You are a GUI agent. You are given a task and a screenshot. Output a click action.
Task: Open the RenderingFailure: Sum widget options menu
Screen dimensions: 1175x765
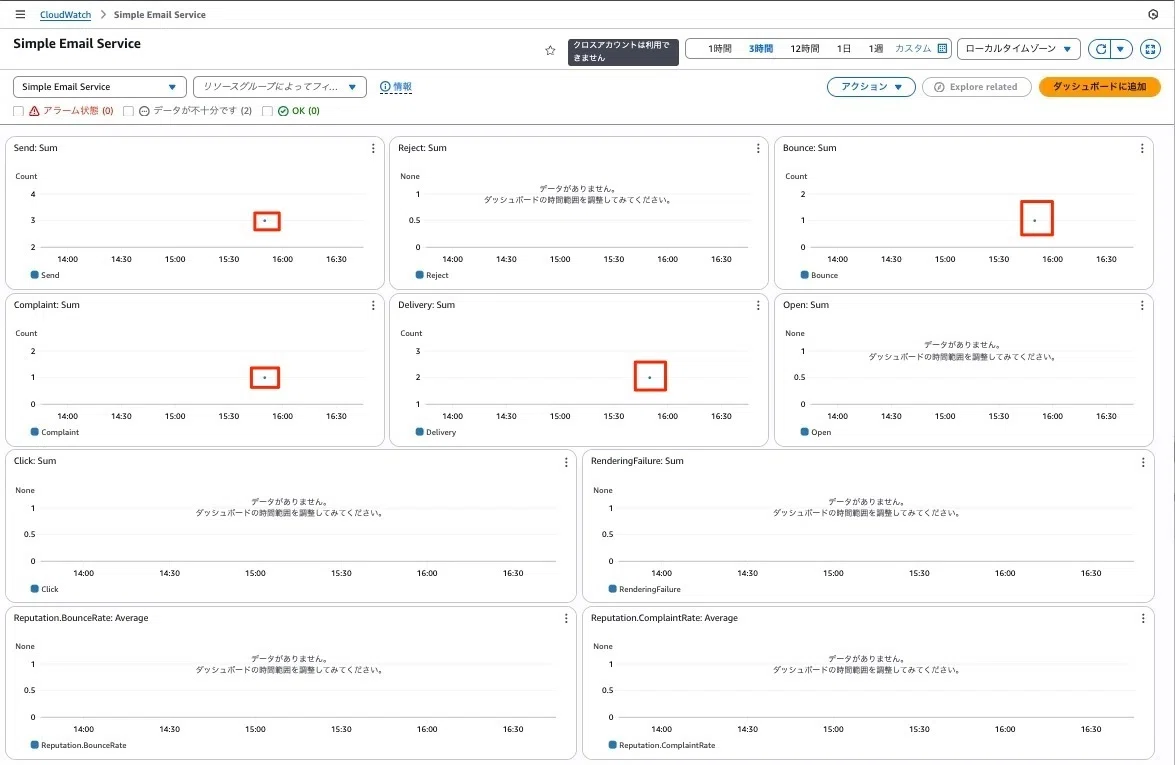[x=1143, y=462]
